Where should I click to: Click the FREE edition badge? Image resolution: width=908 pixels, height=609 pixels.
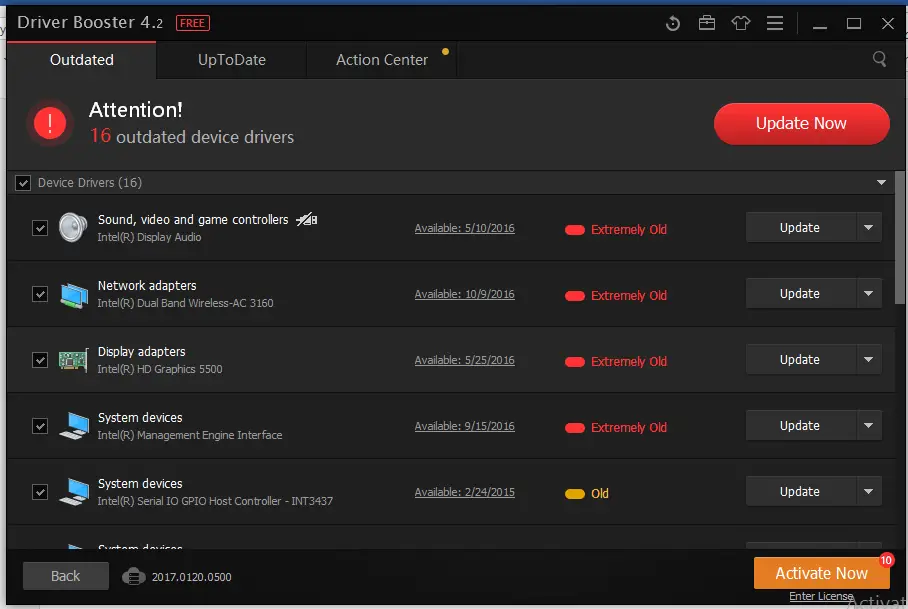point(192,23)
